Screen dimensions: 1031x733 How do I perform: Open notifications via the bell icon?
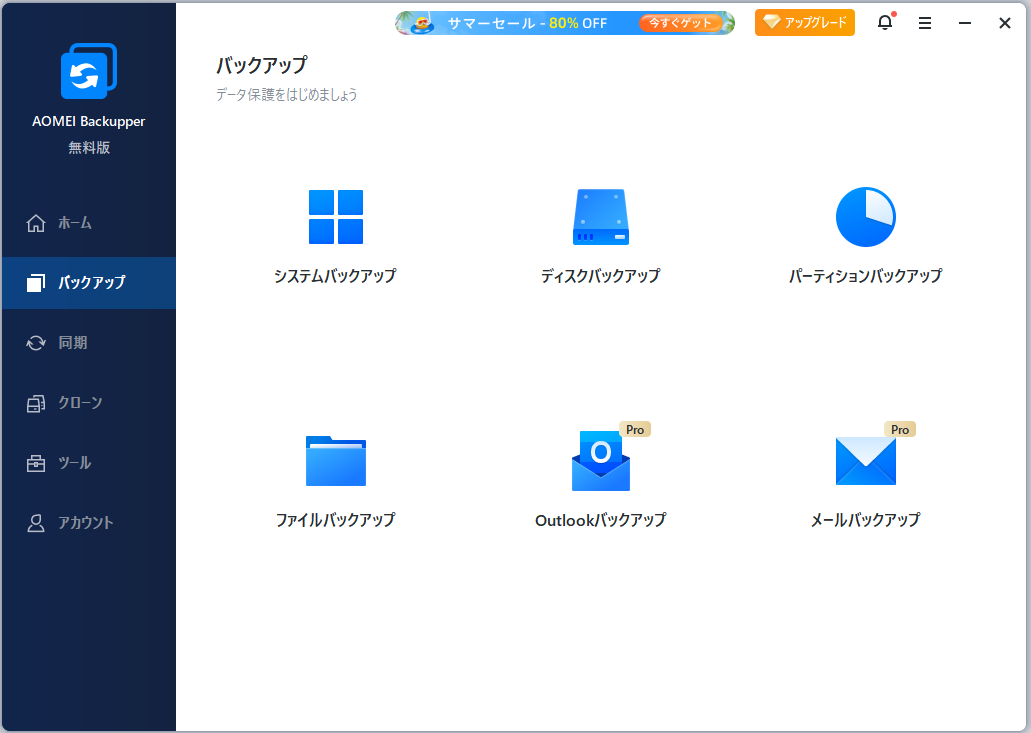(x=885, y=22)
